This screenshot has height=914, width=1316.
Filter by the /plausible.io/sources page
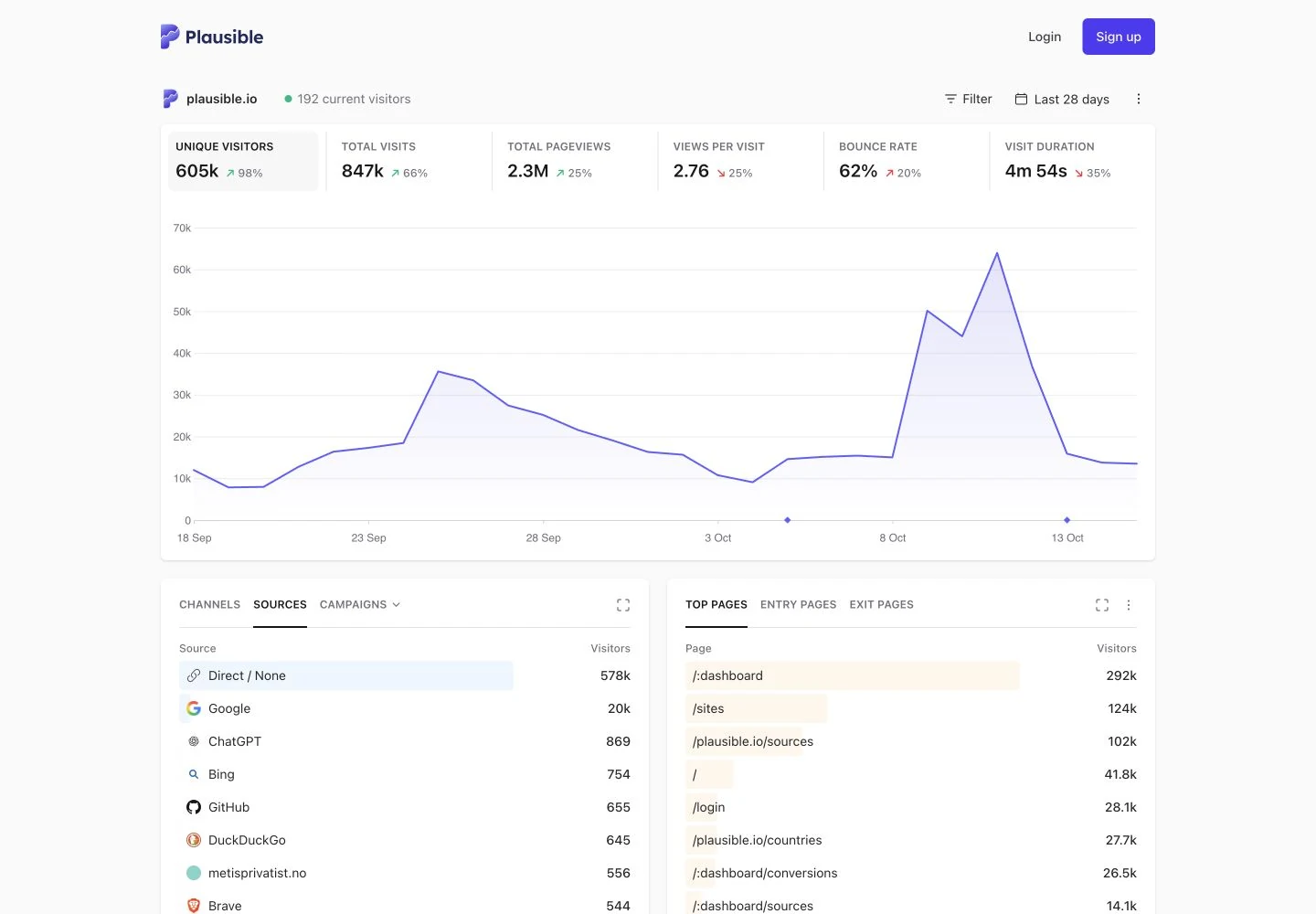(x=753, y=741)
